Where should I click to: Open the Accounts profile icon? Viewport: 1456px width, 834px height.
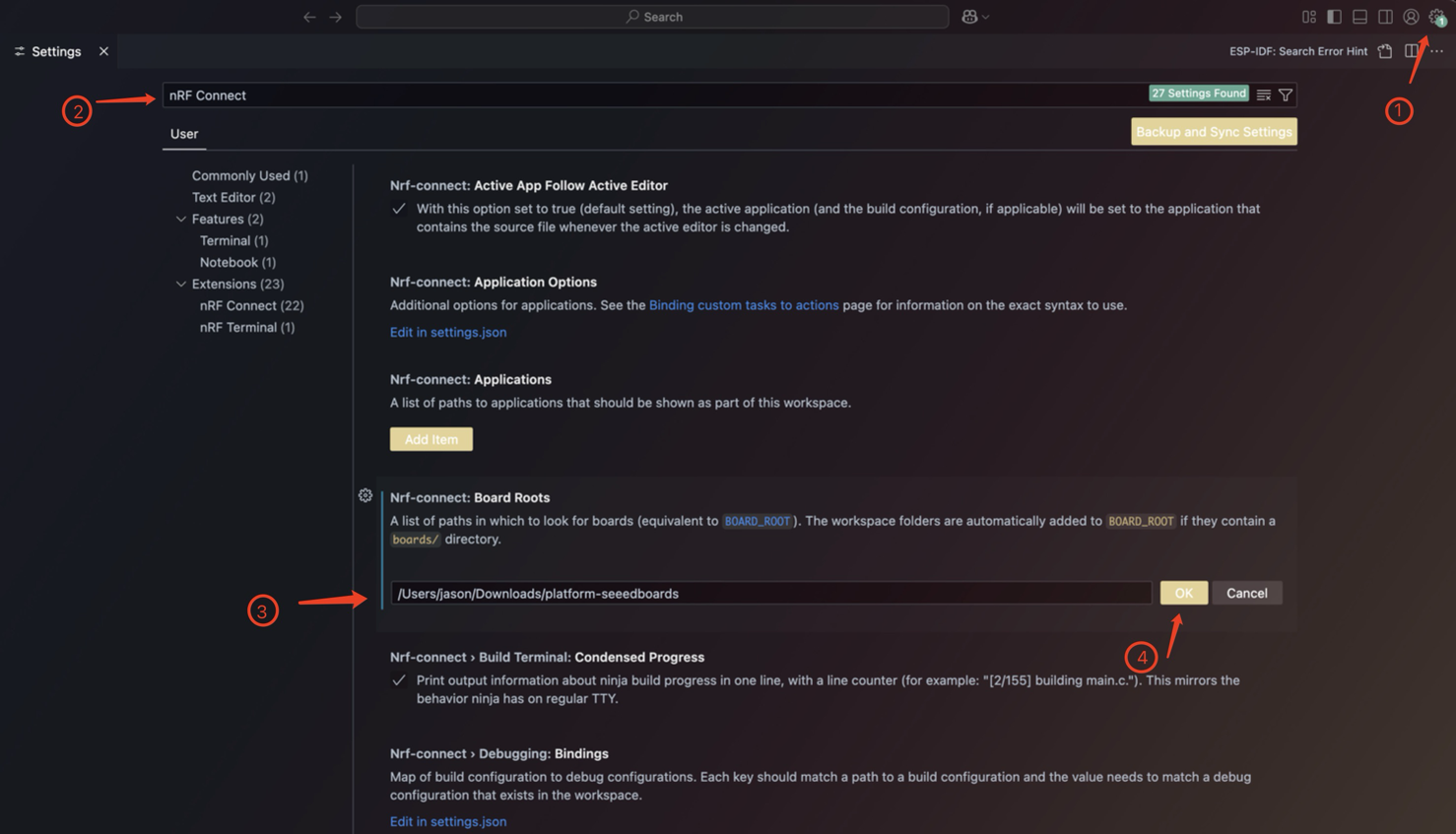[1411, 17]
